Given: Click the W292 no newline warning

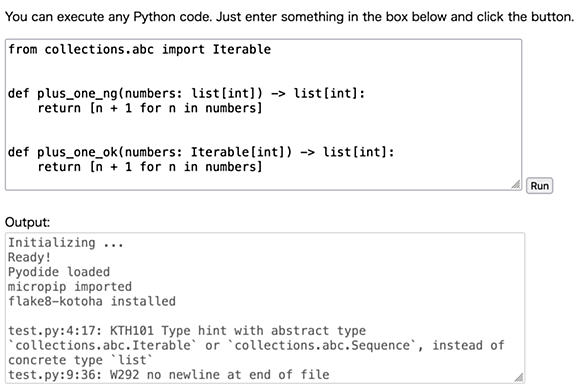Looking at the screenshot, I should pos(169,375).
